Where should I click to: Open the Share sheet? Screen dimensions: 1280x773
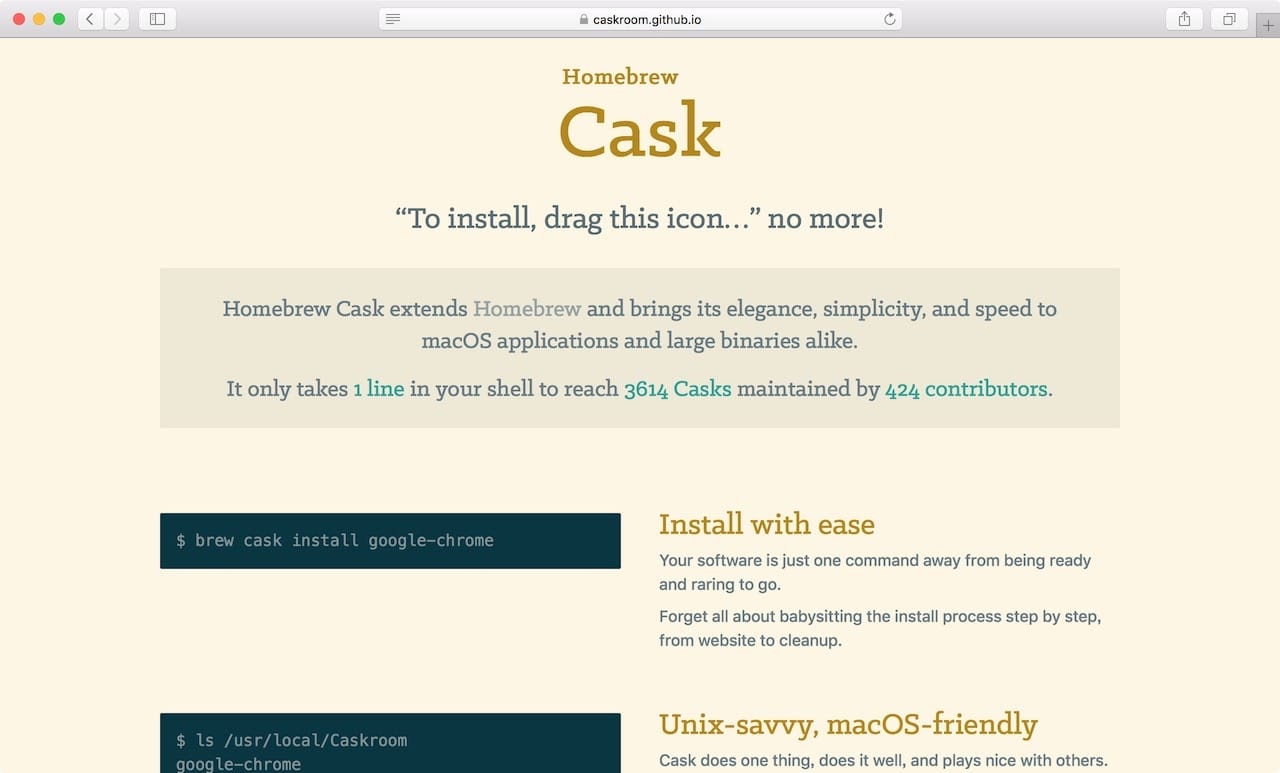(1183, 18)
